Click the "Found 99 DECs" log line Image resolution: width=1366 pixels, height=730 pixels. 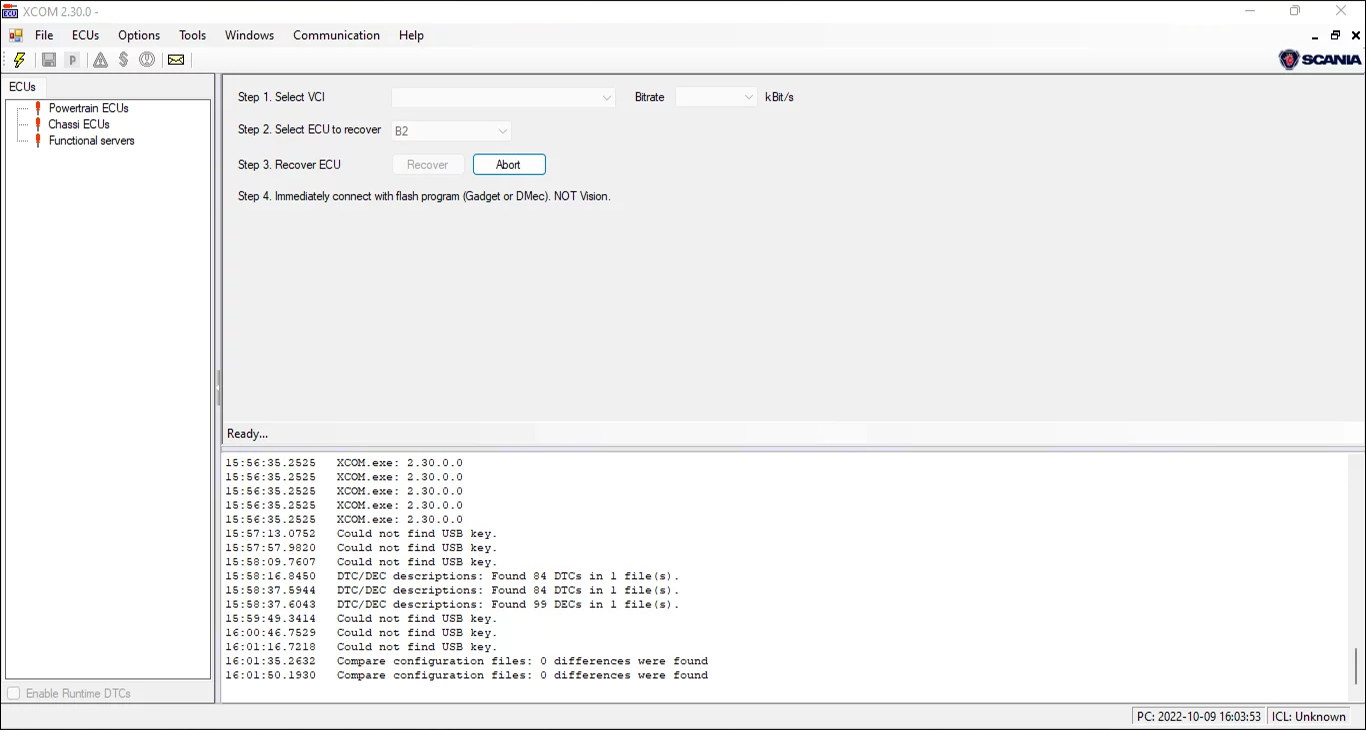coord(452,604)
